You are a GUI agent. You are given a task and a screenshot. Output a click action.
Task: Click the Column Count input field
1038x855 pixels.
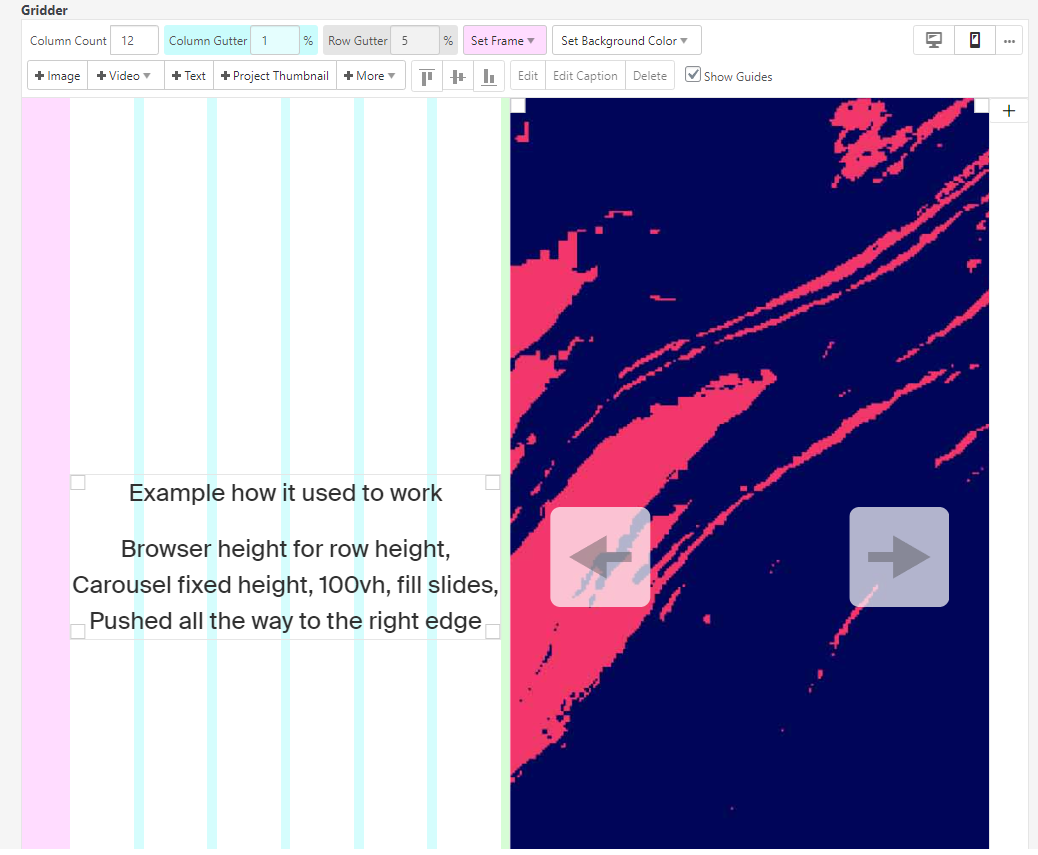(134, 41)
